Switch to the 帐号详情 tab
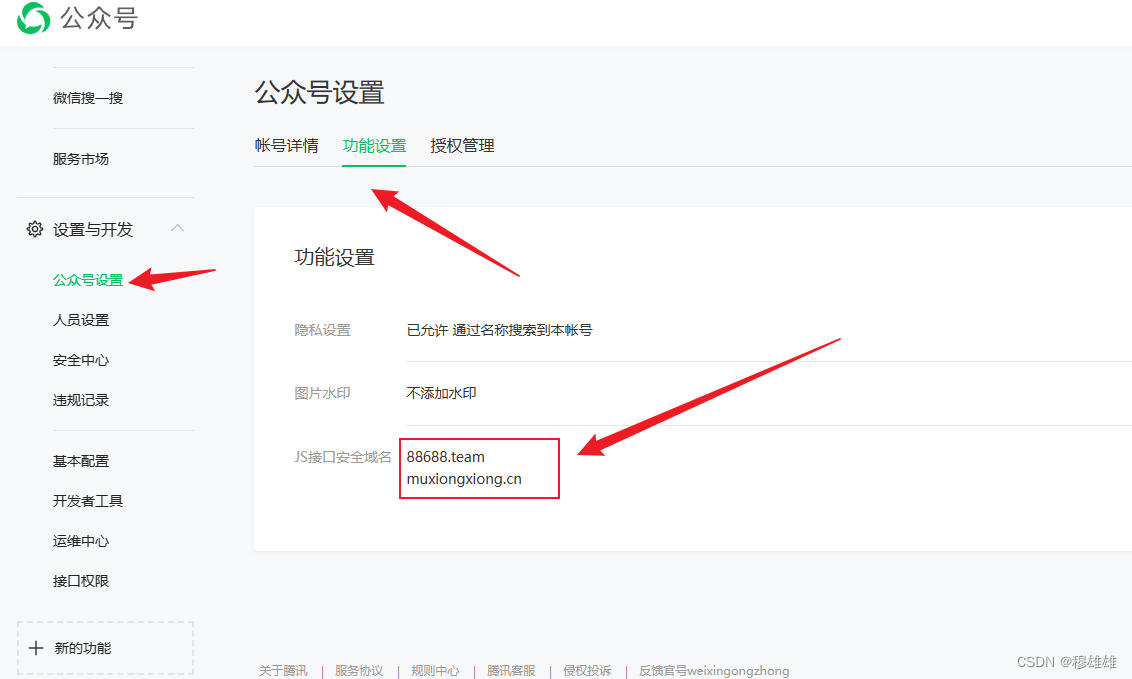The height and width of the screenshot is (679, 1132). 287,146
